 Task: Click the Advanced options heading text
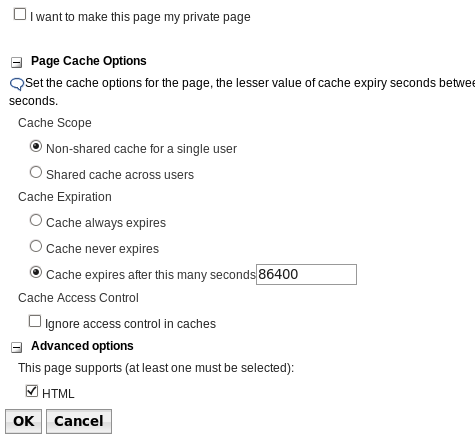[82, 346]
